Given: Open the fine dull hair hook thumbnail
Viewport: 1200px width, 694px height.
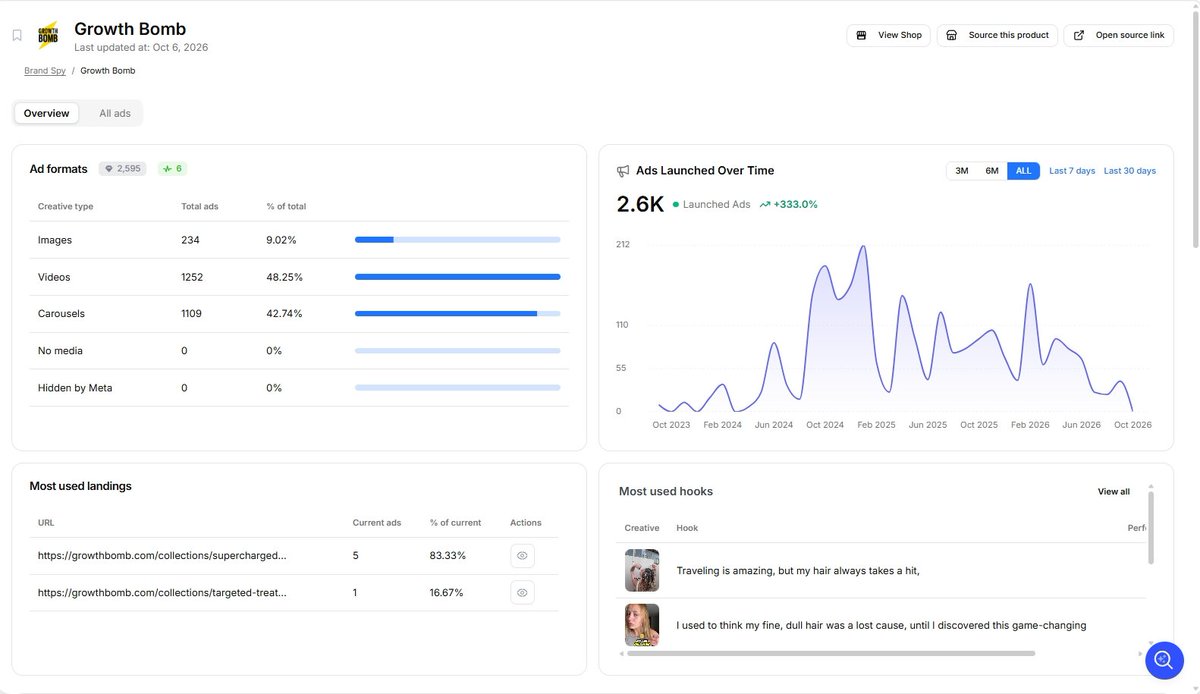Looking at the screenshot, I should tap(642, 625).
